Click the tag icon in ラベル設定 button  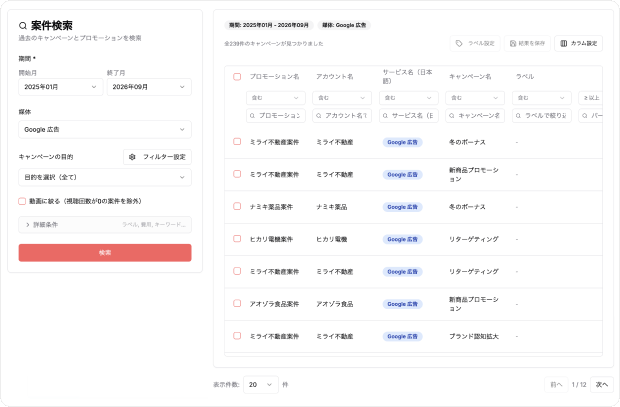click(x=459, y=44)
